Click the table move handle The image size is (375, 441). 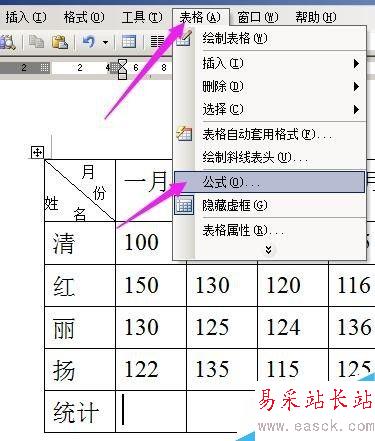pyautogui.click(x=37, y=153)
